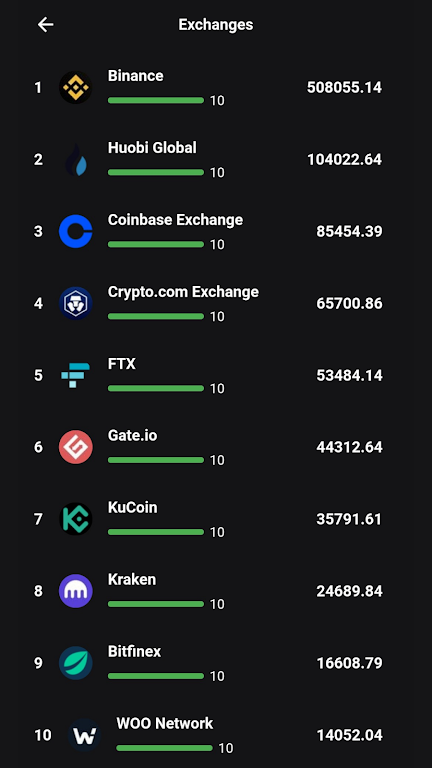Click FTX's green rating bar

[156, 388]
